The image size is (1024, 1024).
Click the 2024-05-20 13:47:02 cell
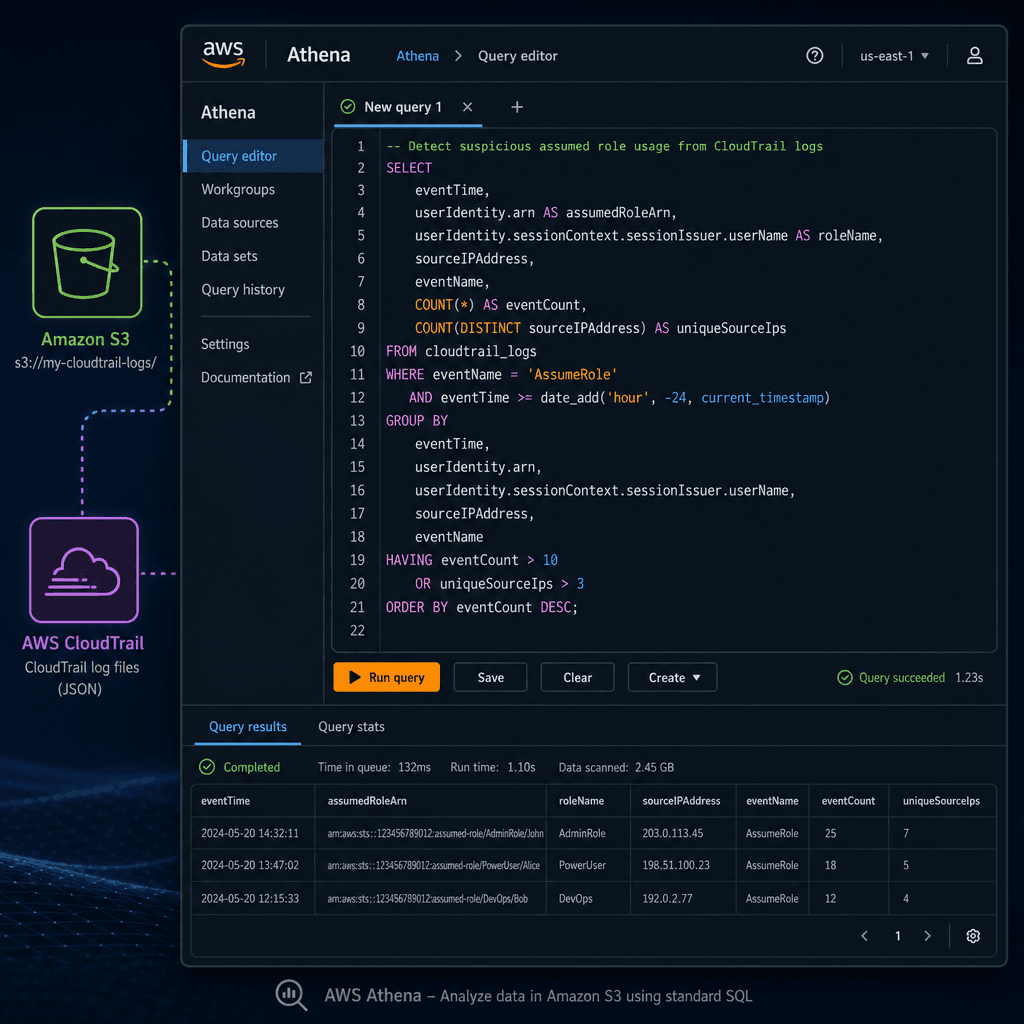[249, 865]
